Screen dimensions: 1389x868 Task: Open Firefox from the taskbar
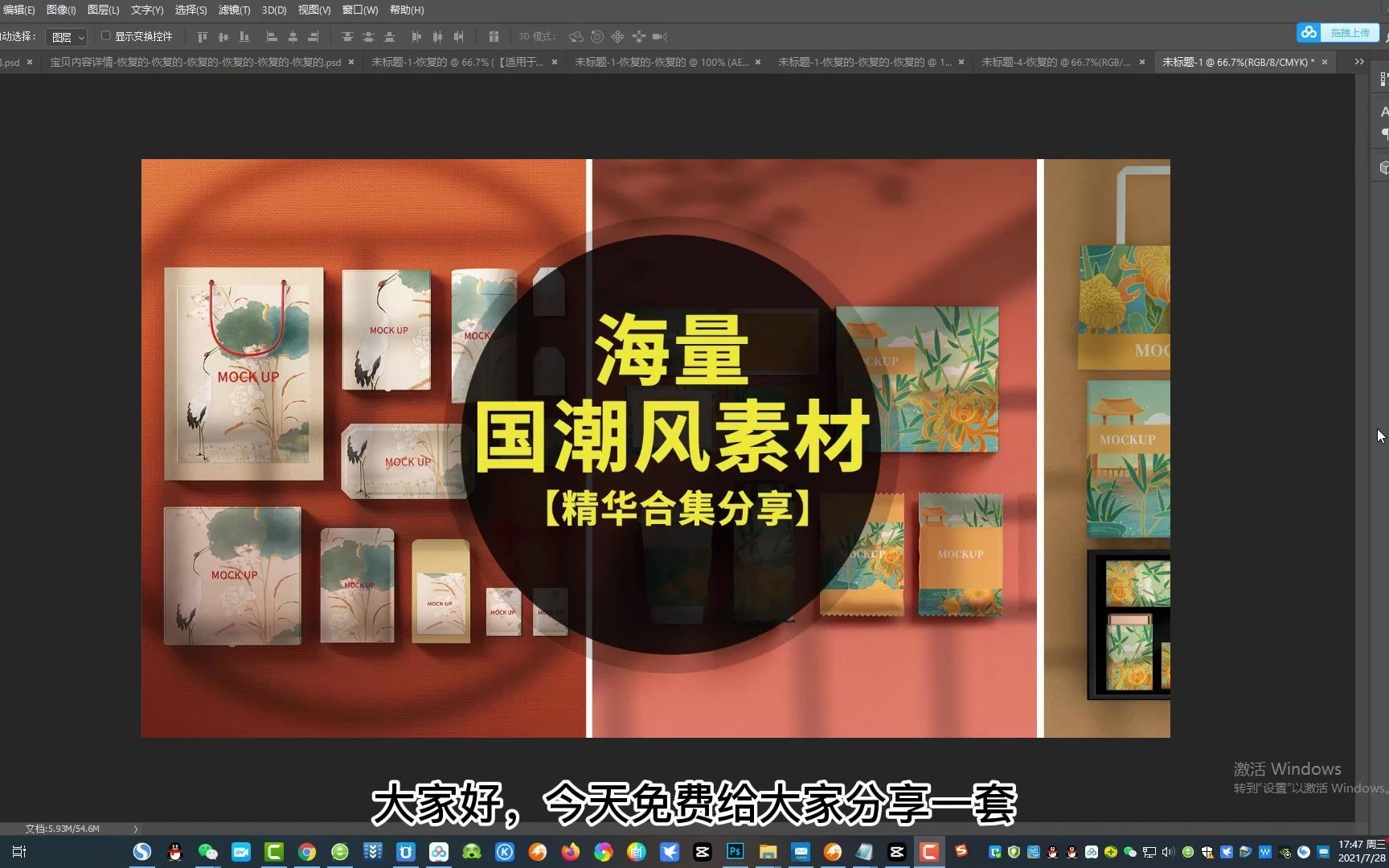570,852
